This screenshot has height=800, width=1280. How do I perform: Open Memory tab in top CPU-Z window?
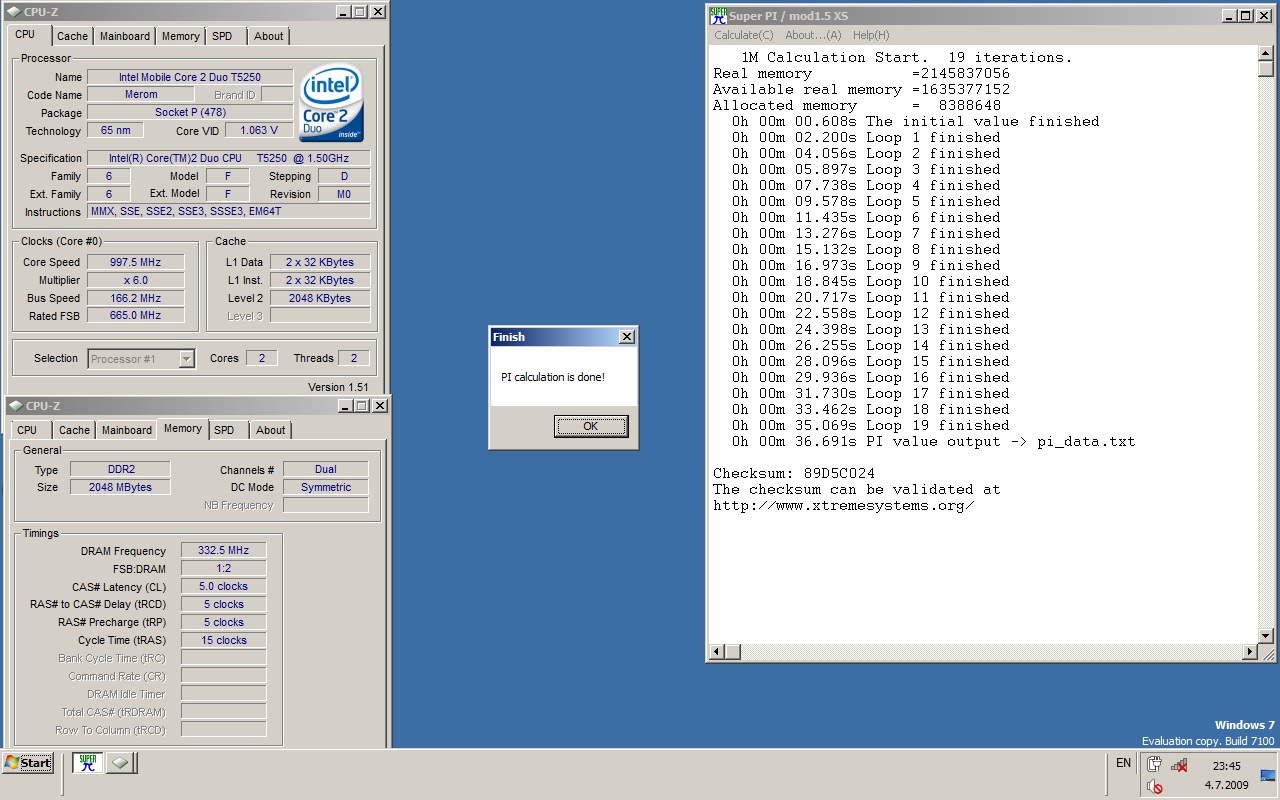click(x=181, y=36)
